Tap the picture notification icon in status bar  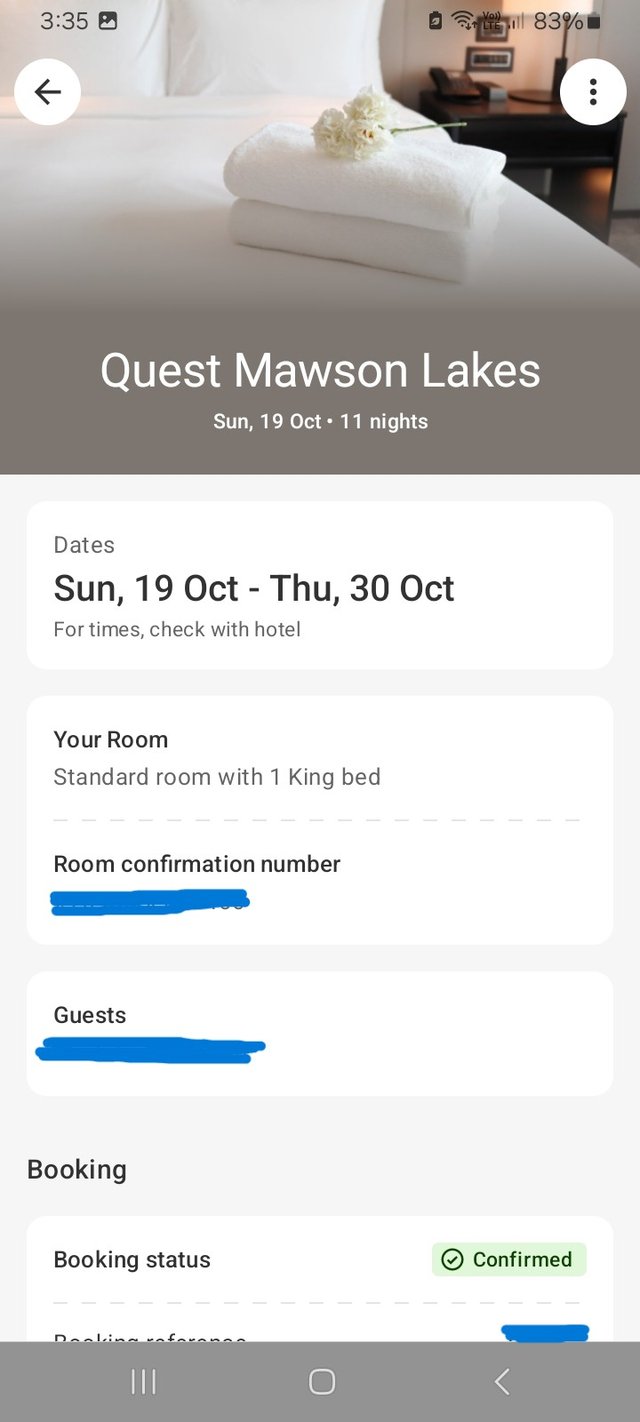tap(108, 21)
